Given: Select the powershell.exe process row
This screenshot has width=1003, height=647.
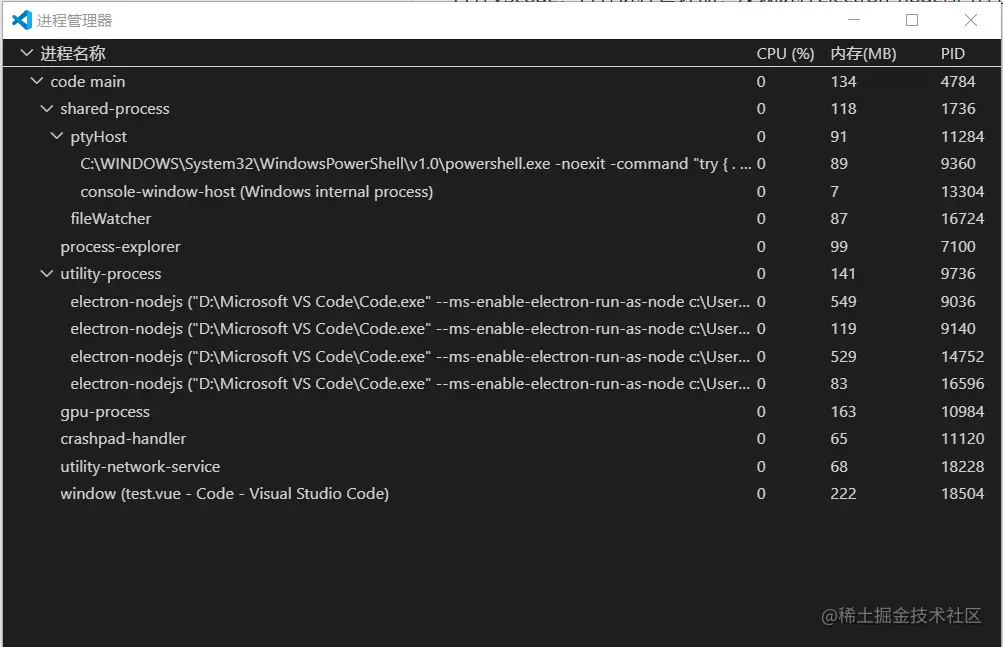Looking at the screenshot, I should (x=400, y=164).
